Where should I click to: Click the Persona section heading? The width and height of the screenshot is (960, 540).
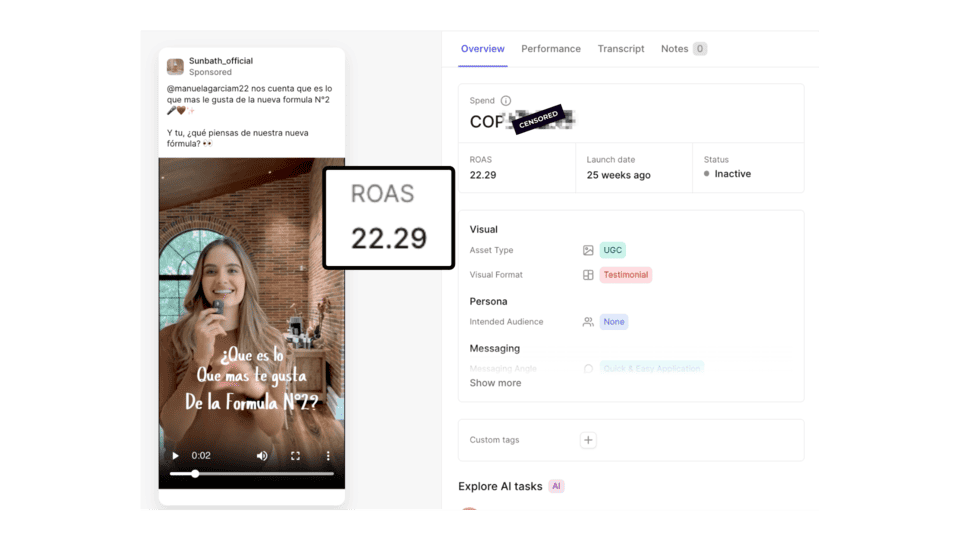[488, 301]
